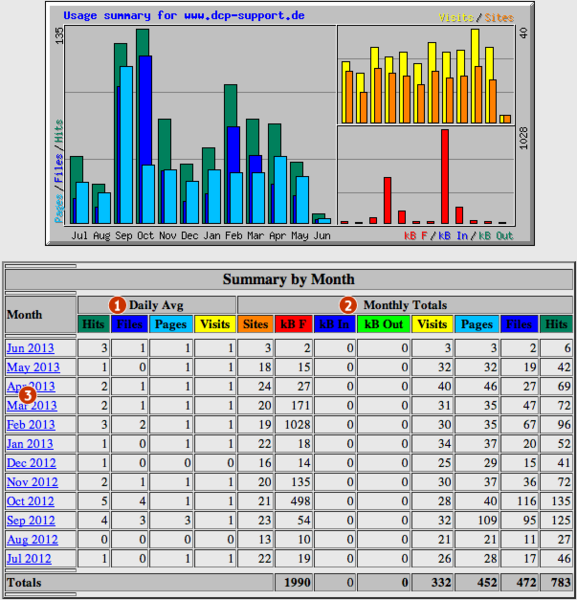
Task: Click the Feb label on chart axis
Action: pos(233,236)
